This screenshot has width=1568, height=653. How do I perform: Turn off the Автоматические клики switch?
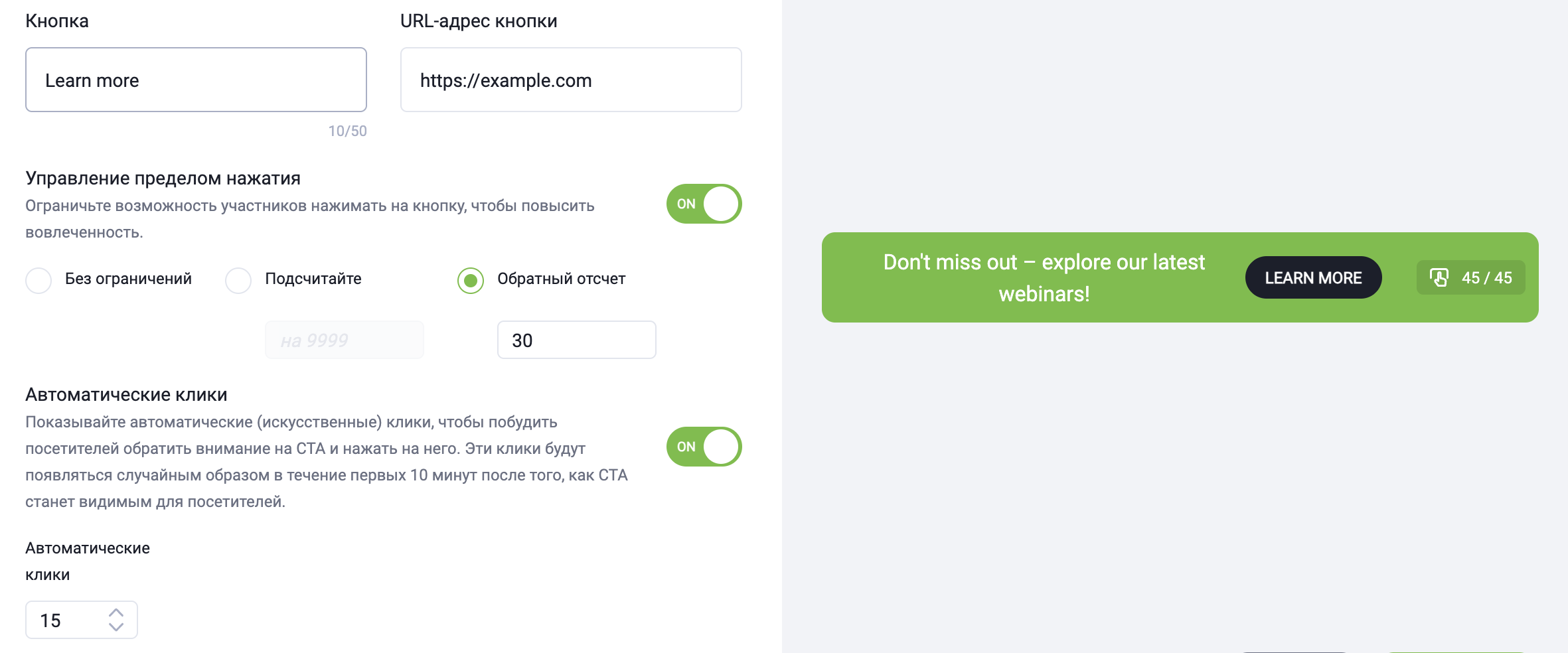(x=704, y=447)
